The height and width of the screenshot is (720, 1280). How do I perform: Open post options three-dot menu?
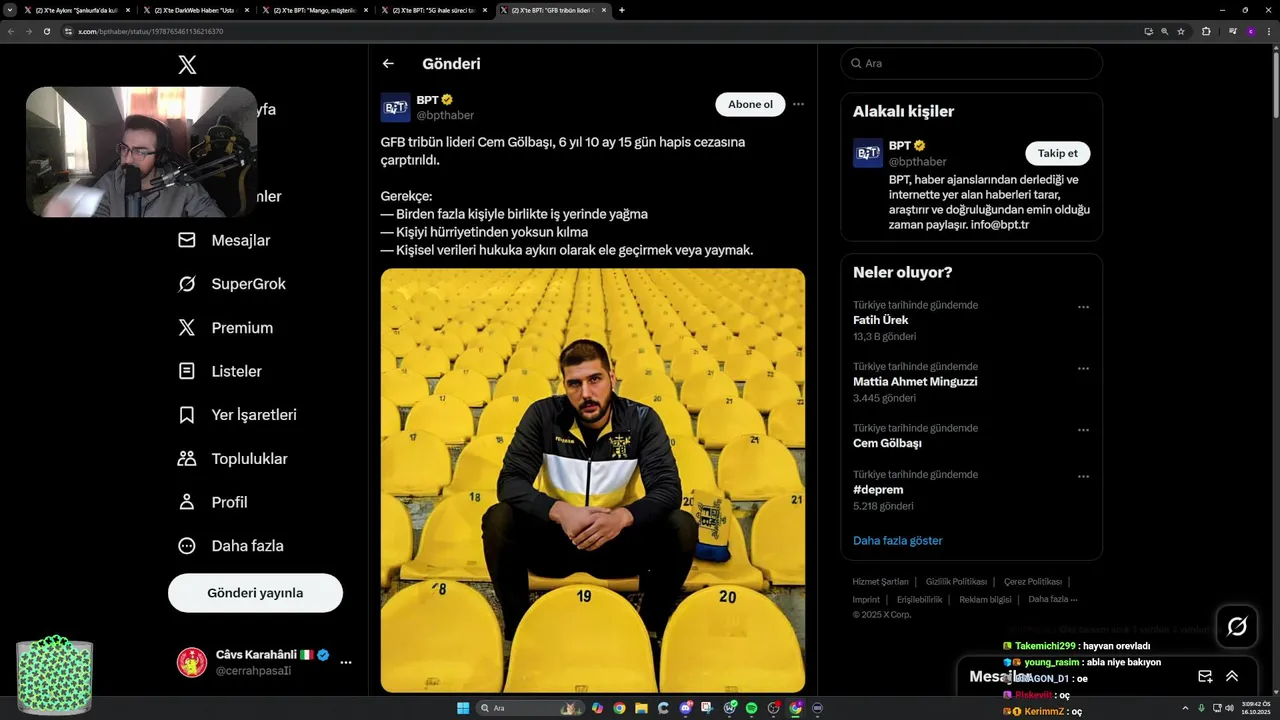[798, 104]
